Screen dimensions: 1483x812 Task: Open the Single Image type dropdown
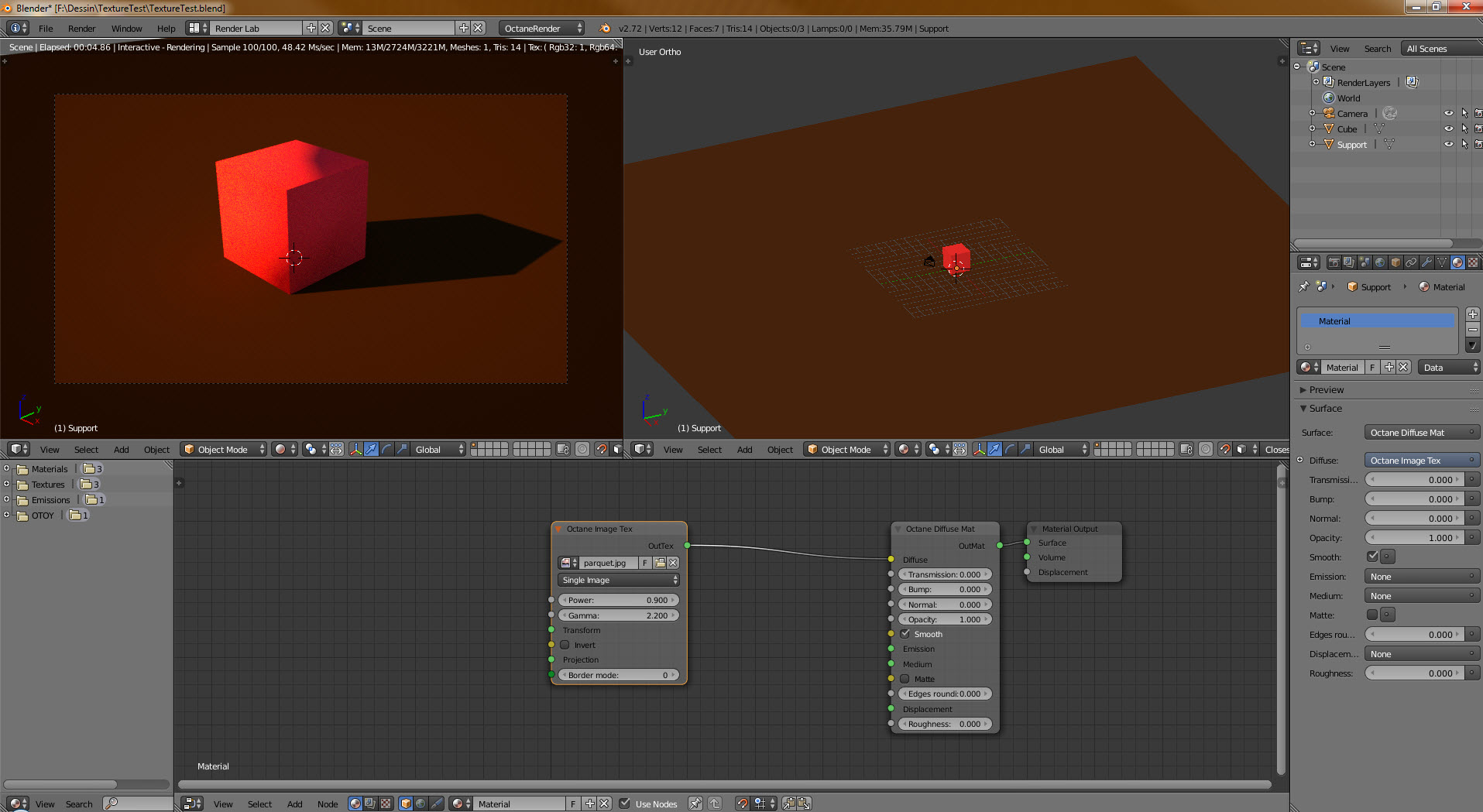[x=619, y=580]
